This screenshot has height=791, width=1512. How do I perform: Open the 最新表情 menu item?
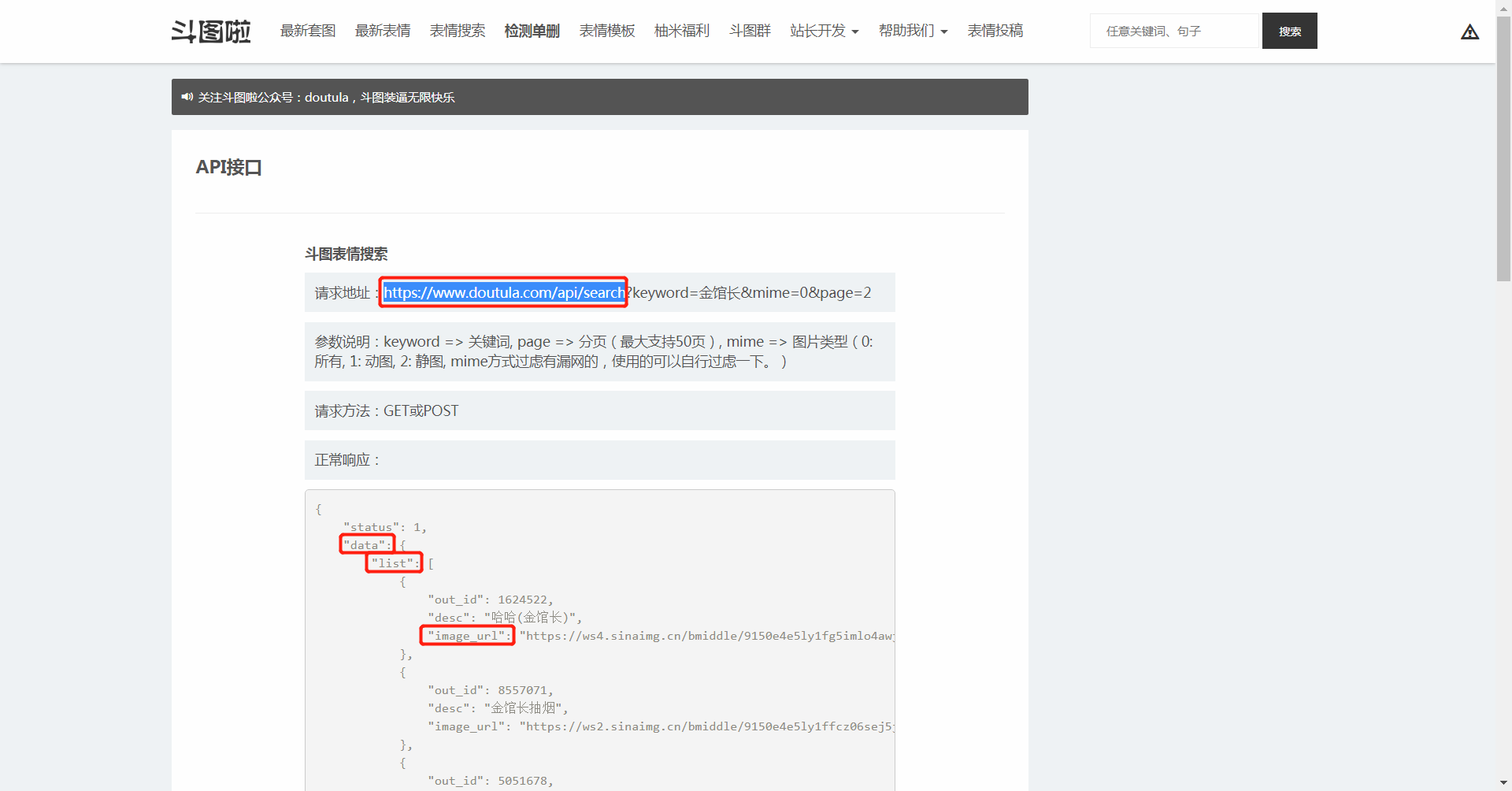click(383, 31)
